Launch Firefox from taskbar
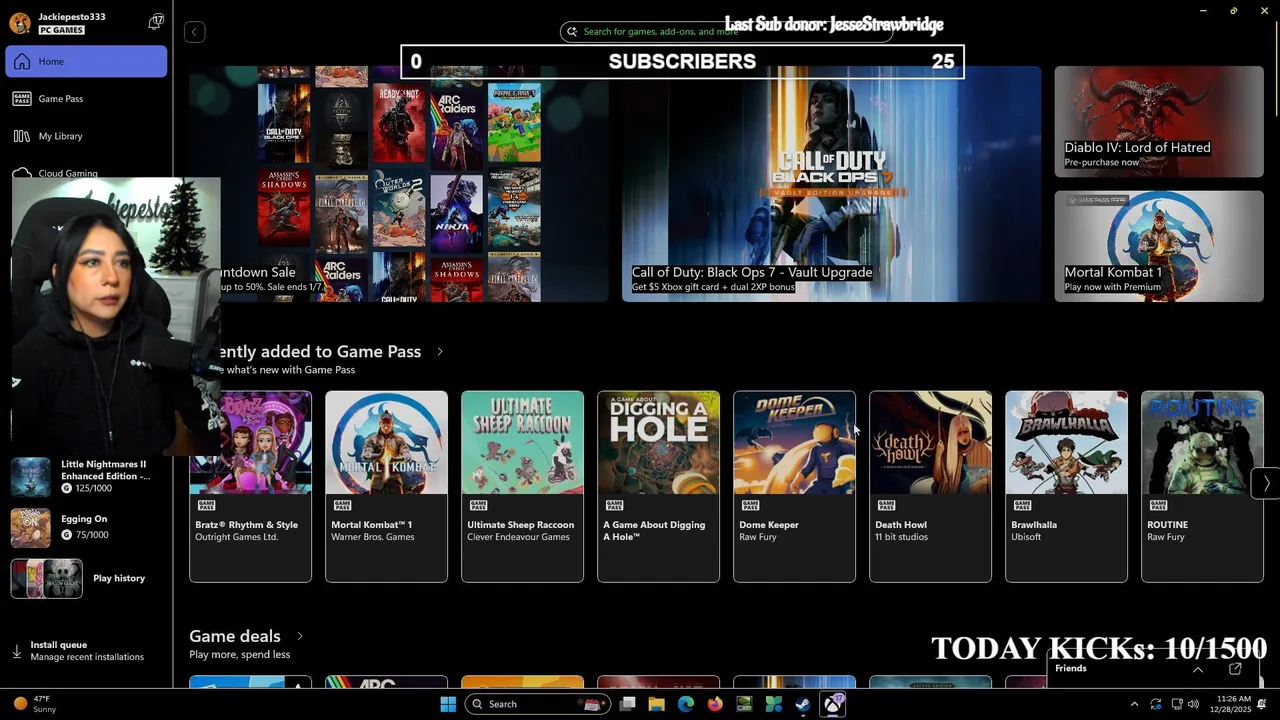This screenshot has height=720, width=1280. (714, 704)
